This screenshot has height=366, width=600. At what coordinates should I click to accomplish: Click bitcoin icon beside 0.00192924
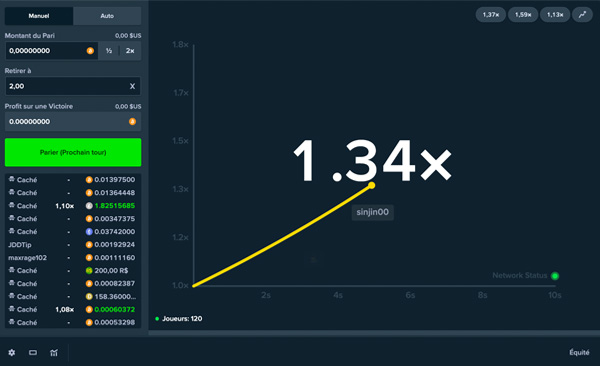tap(89, 245)
